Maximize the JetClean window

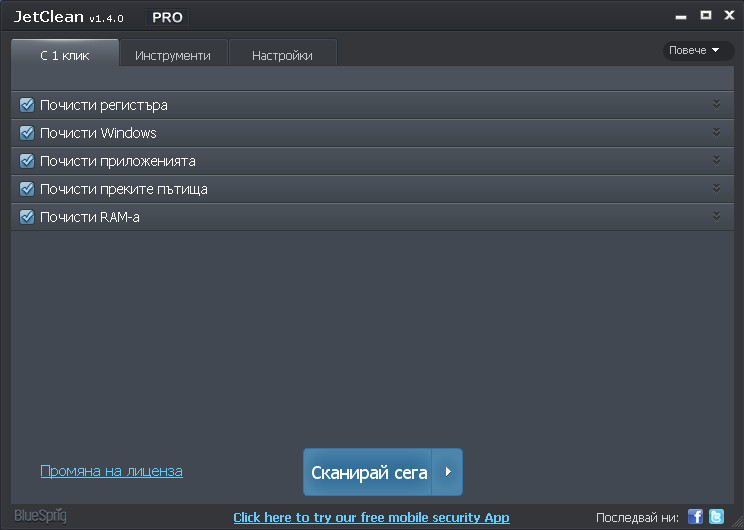(706, 15)
